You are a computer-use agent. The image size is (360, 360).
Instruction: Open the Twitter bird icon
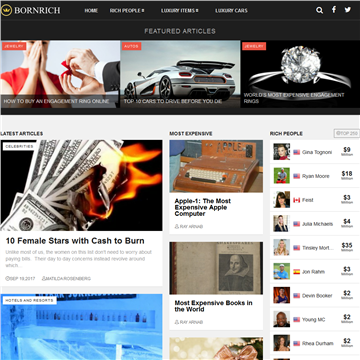click(x=348, y=10)
